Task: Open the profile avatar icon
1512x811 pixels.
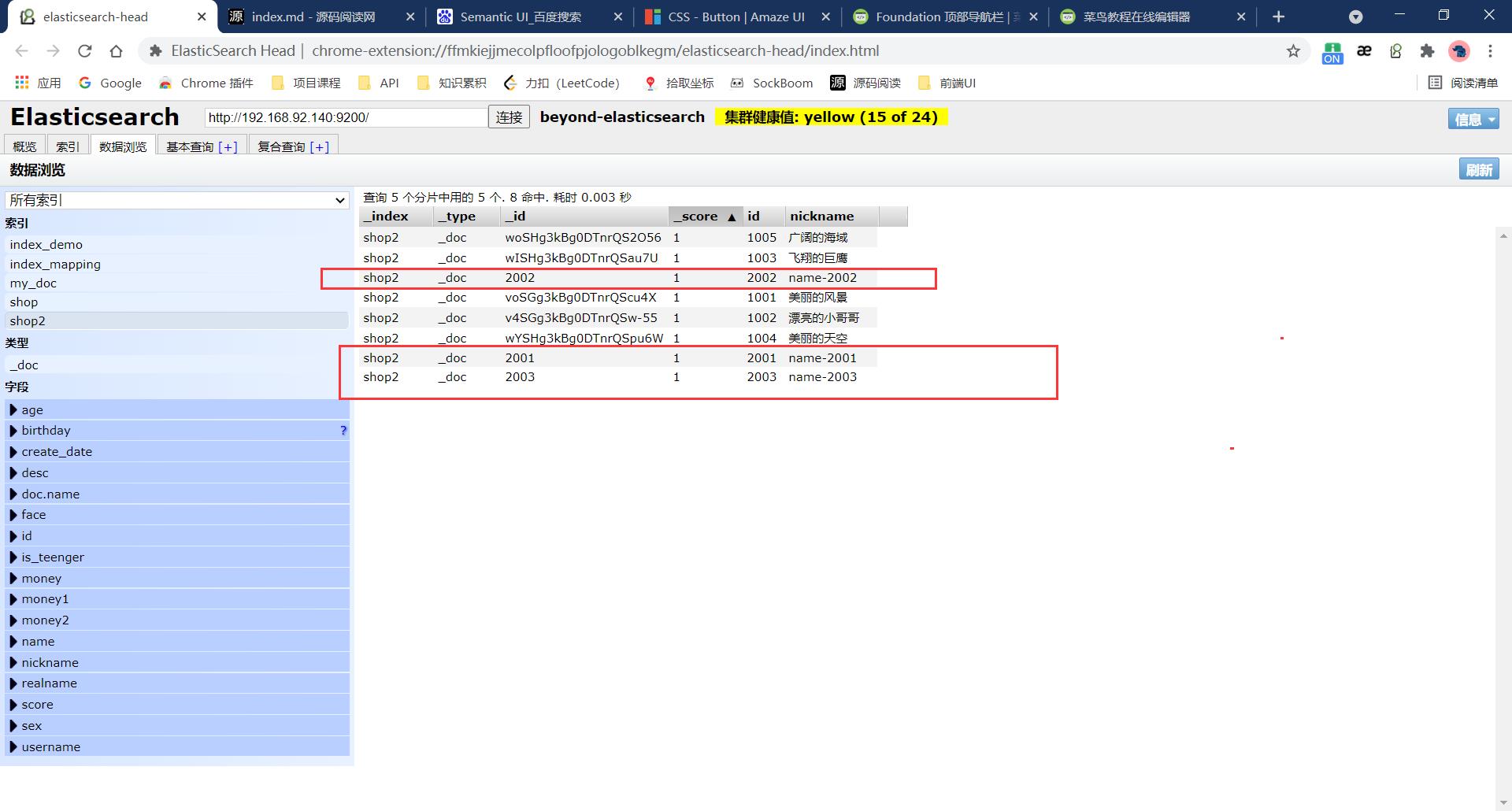Action: [x=1459, y=51]
